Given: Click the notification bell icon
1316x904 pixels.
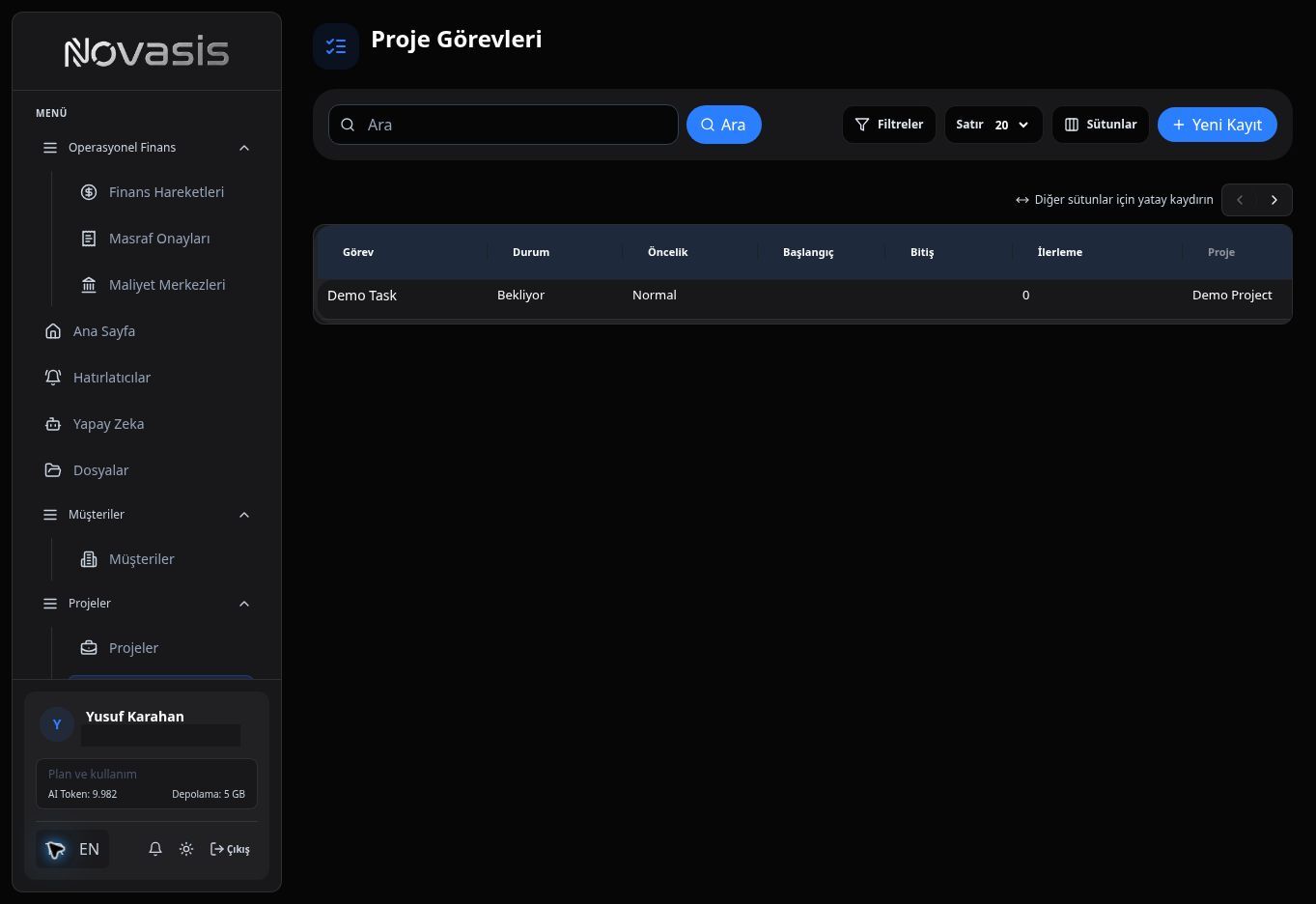Looking at the screenshot, I should click(155, 849).
